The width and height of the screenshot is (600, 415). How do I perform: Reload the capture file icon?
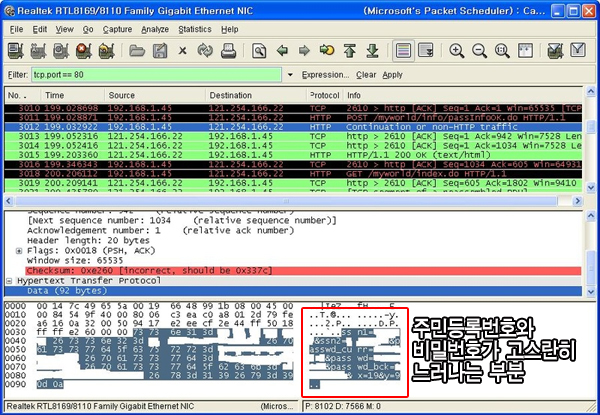[204, 50]
